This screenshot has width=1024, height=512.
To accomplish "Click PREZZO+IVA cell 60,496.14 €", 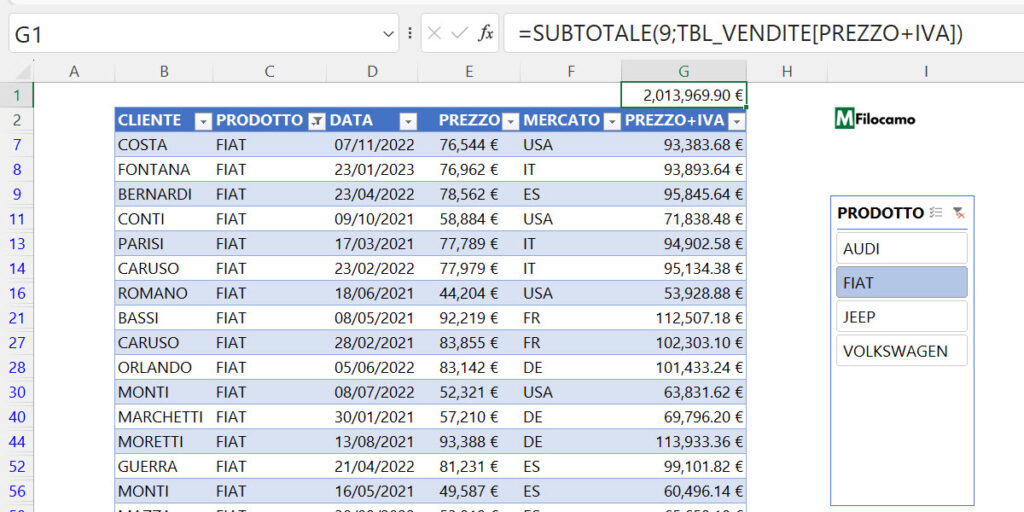I will 684,491.
